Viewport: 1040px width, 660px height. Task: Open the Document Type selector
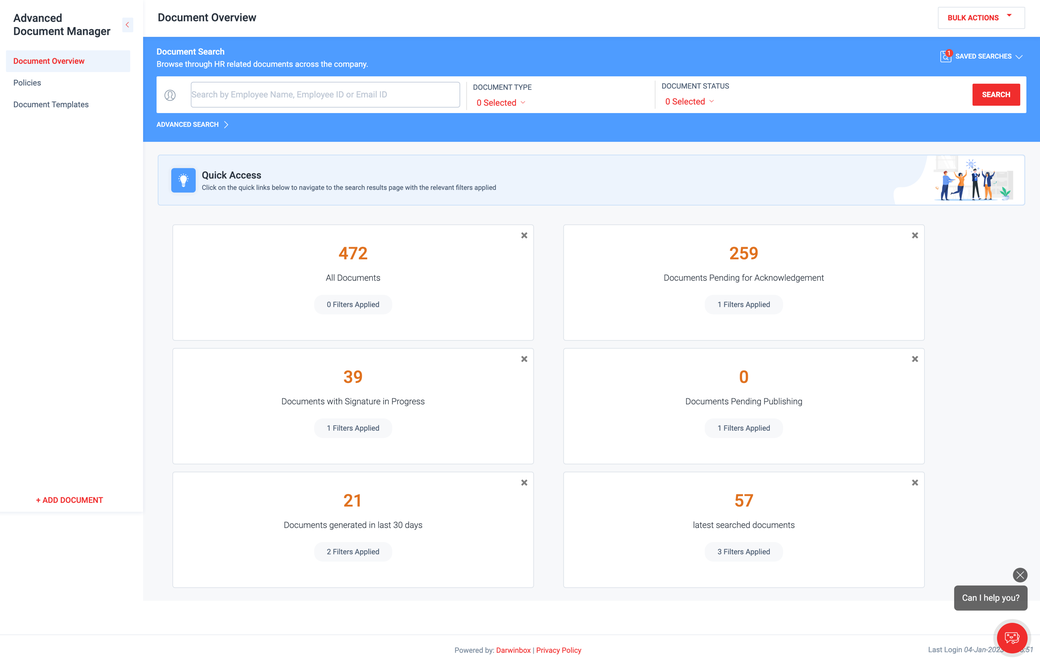499,102
